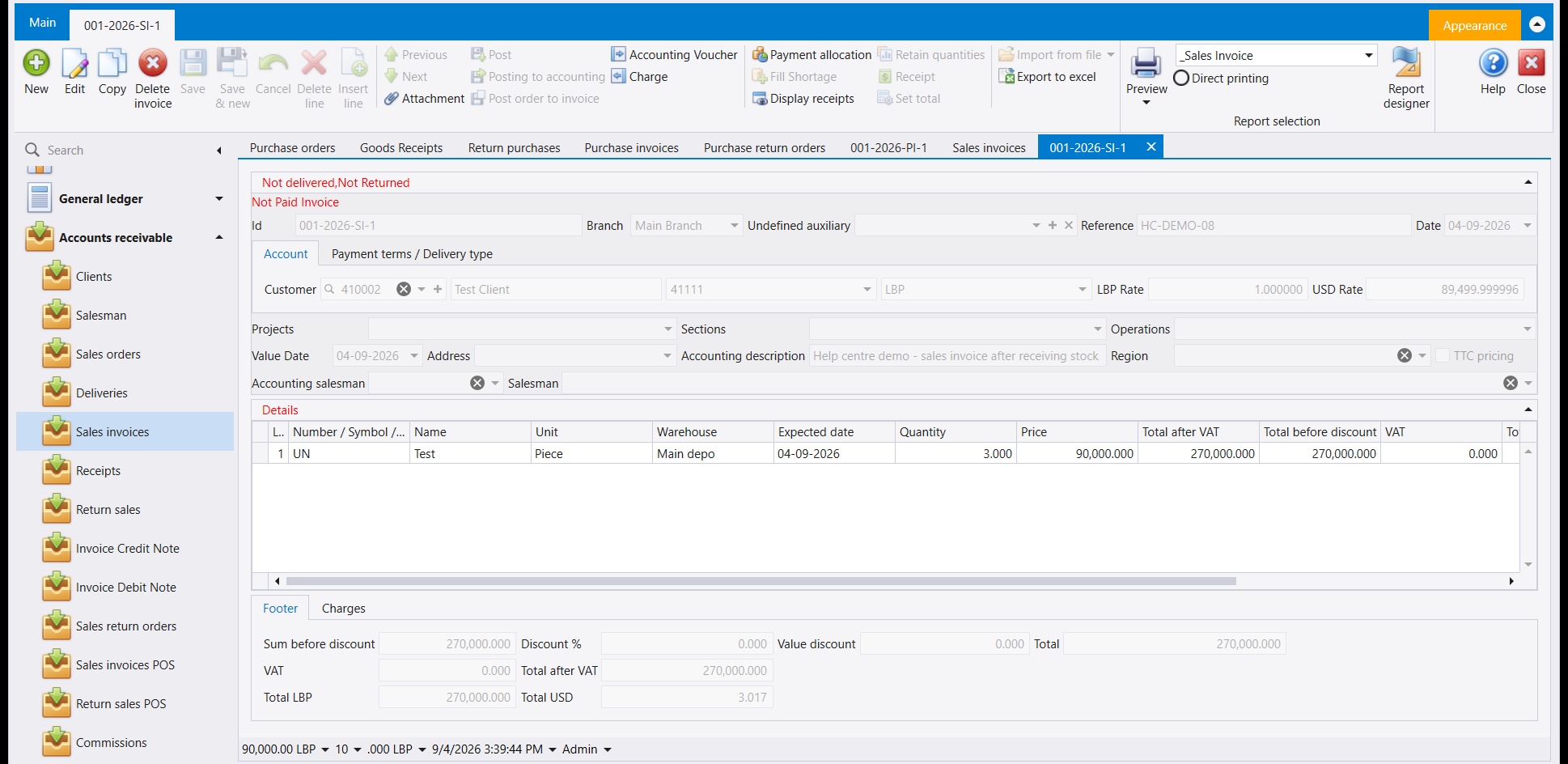Viewport: 1568px width, 764px height.
Task: Open the Report designer
Action: click(x=1406, y=78)
